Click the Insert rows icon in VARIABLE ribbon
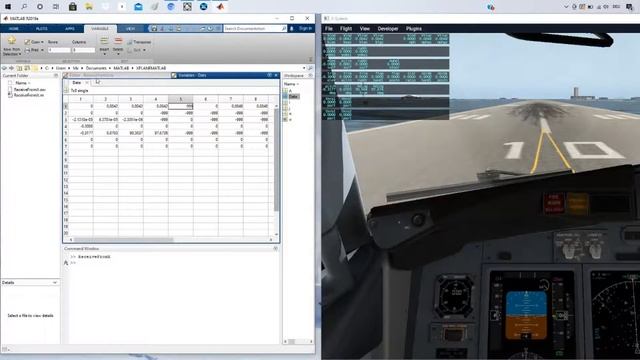Screen dimensions: 640x360 [104, 41]
